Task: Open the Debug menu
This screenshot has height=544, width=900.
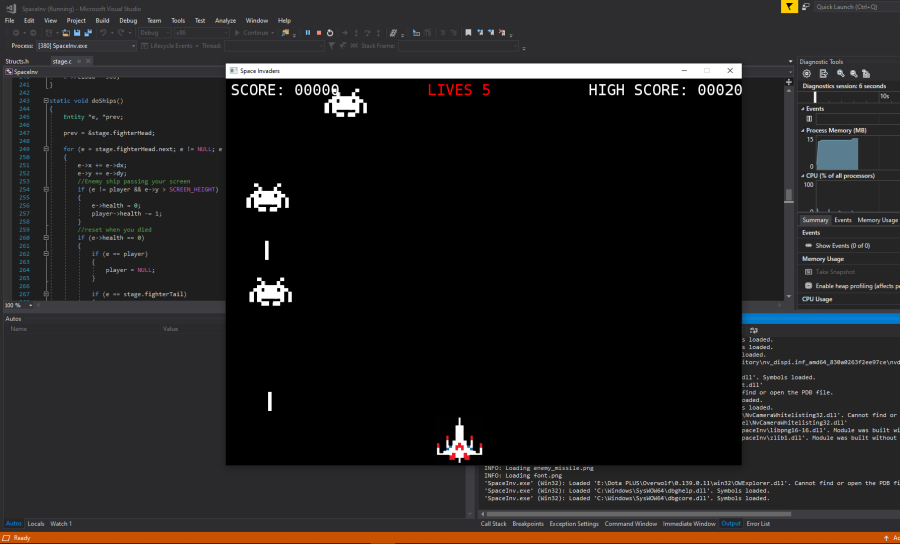Action: pos(128,21)
